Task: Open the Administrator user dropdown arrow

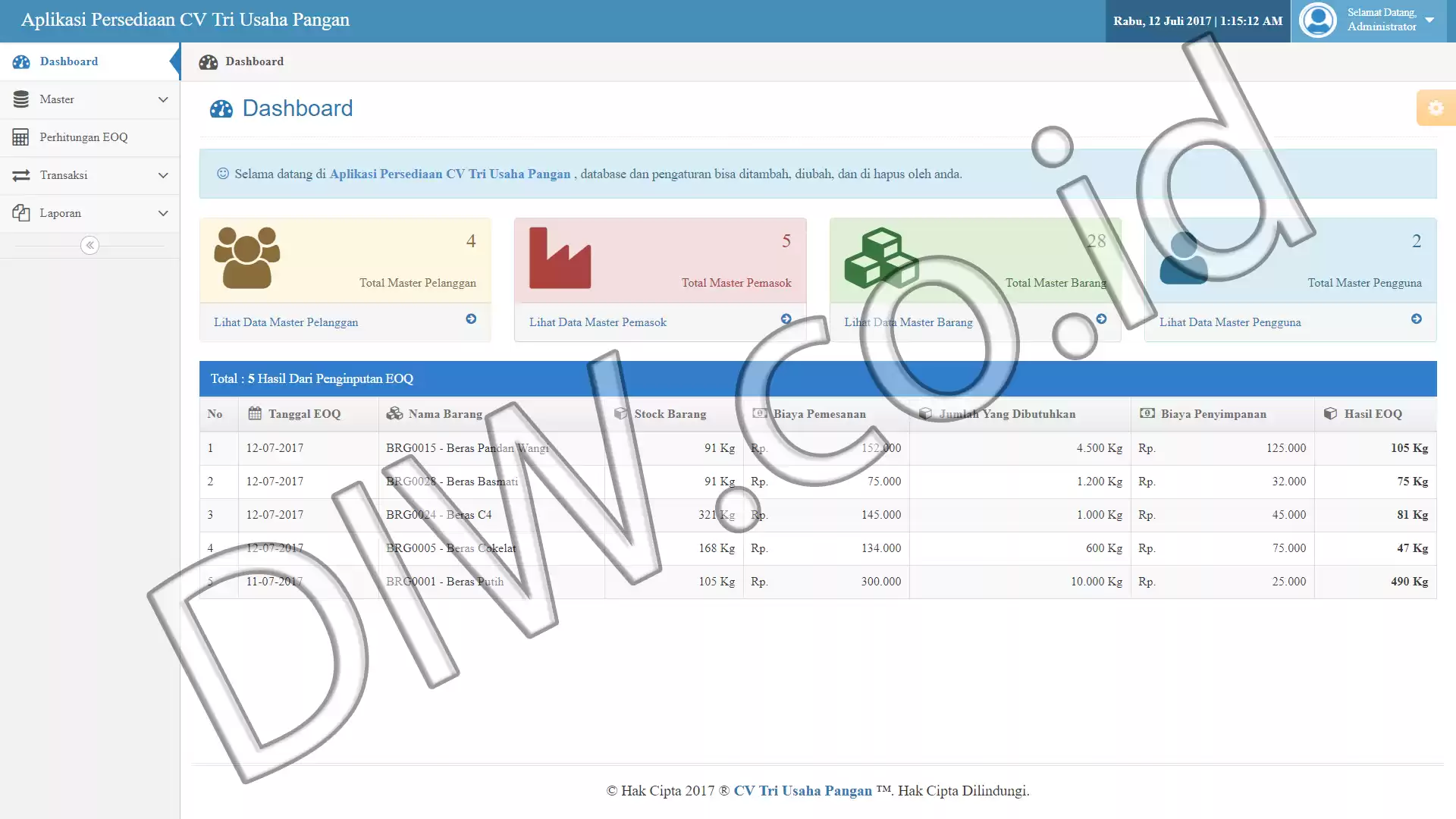Action: coord(1429,20)
